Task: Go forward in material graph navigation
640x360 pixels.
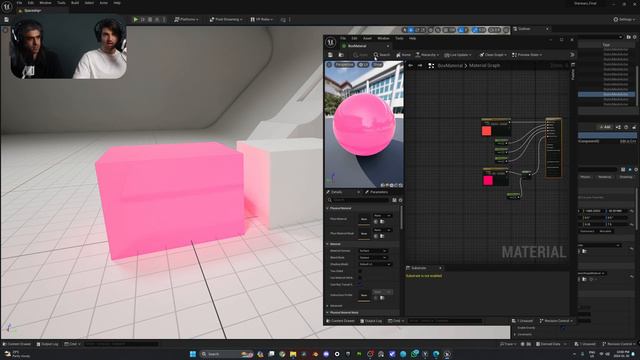Action: pos(420,66)
